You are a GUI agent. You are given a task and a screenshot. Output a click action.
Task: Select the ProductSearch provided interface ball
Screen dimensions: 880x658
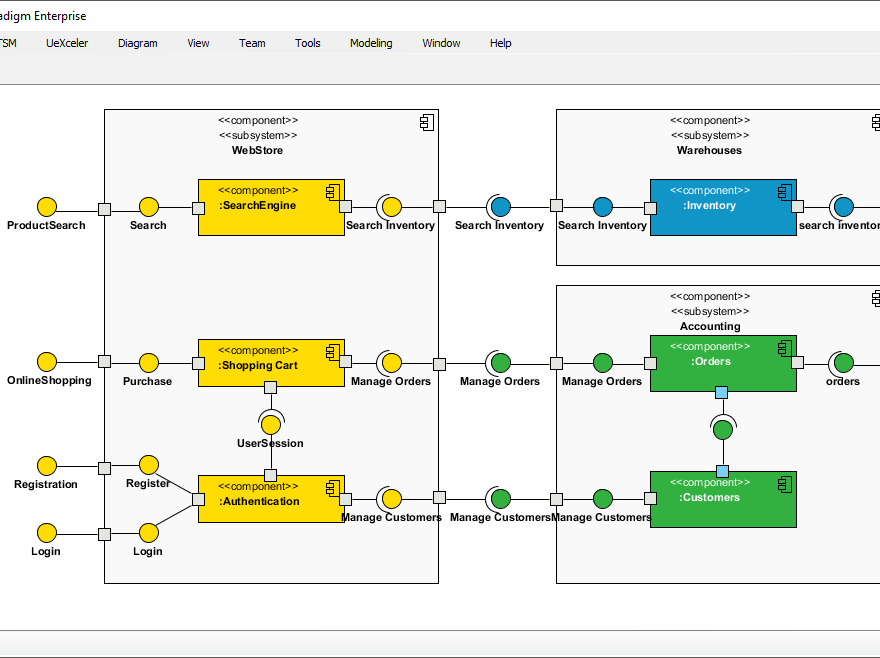tap(46, 208)
